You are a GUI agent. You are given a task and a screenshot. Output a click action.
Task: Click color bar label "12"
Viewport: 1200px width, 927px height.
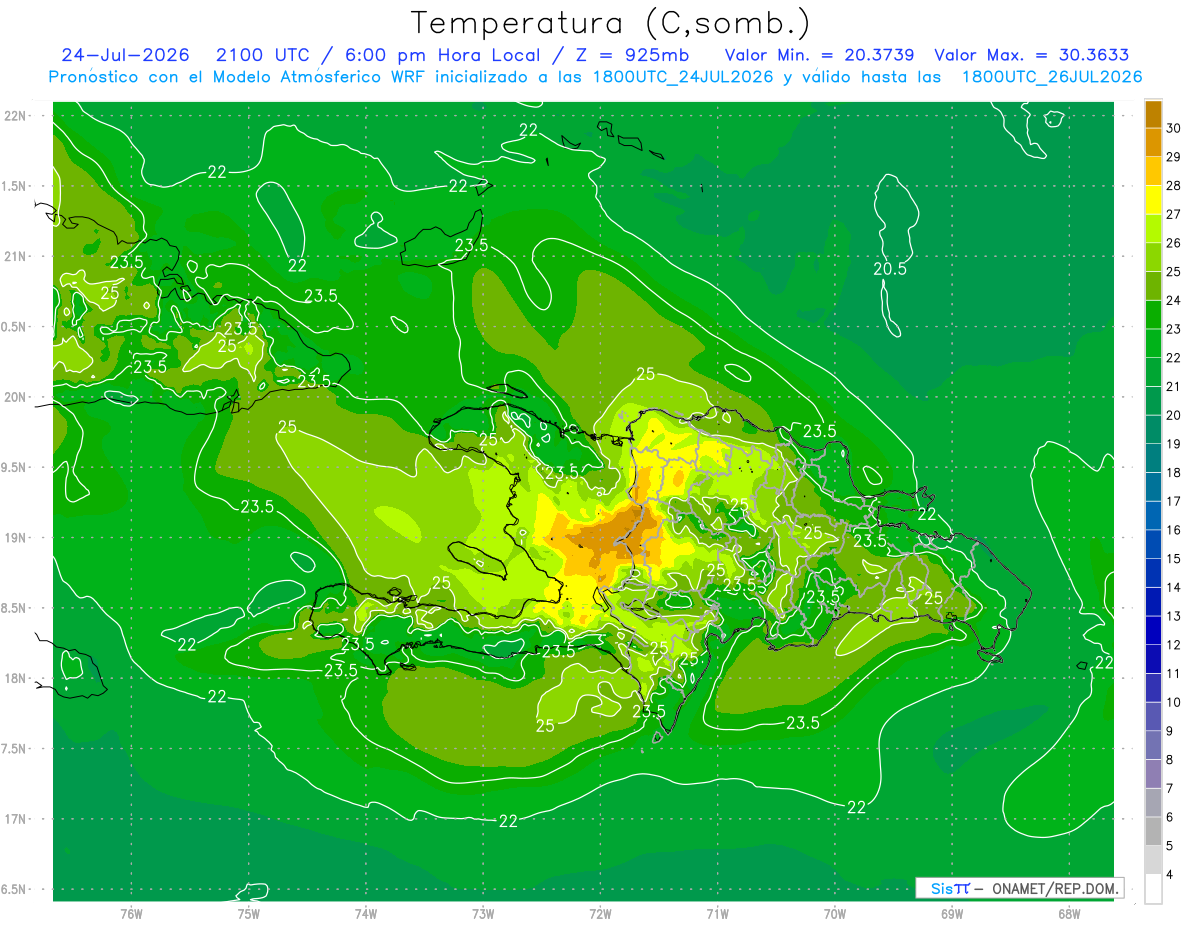tap(1174, 645)
